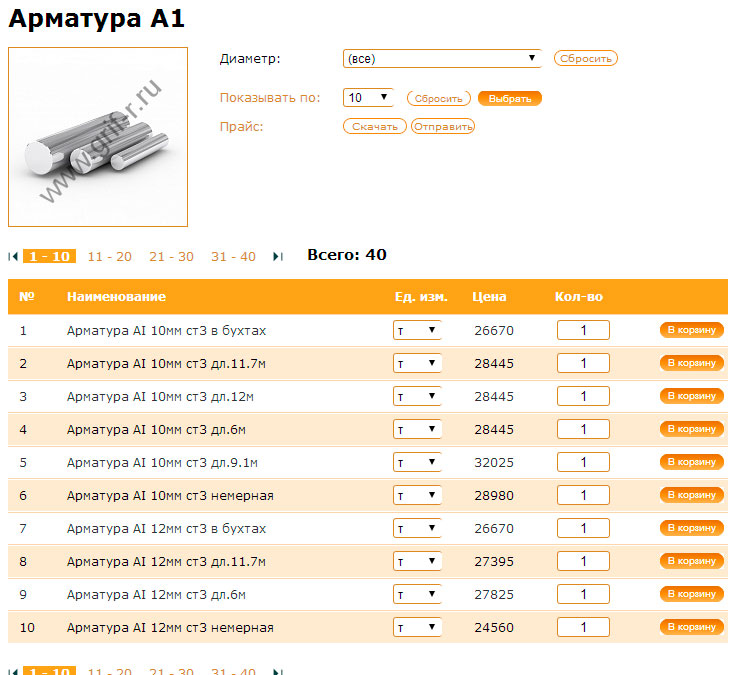Add 12мм ст3 немерная to cart
Screen dimensions: 756x675
tap(691, 627)
